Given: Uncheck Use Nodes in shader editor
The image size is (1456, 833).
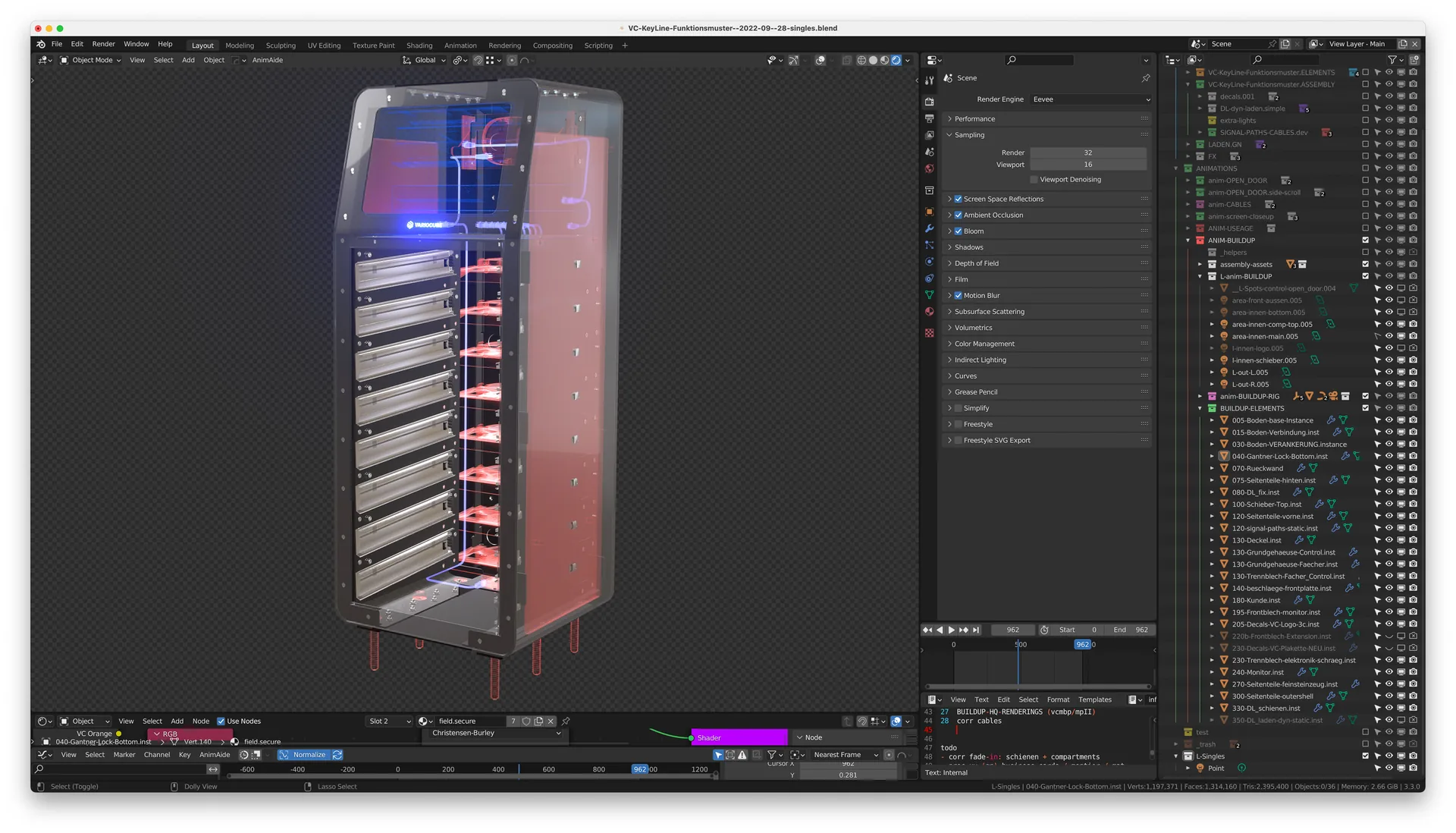Looking at the screenshot, I should [221, 721].
